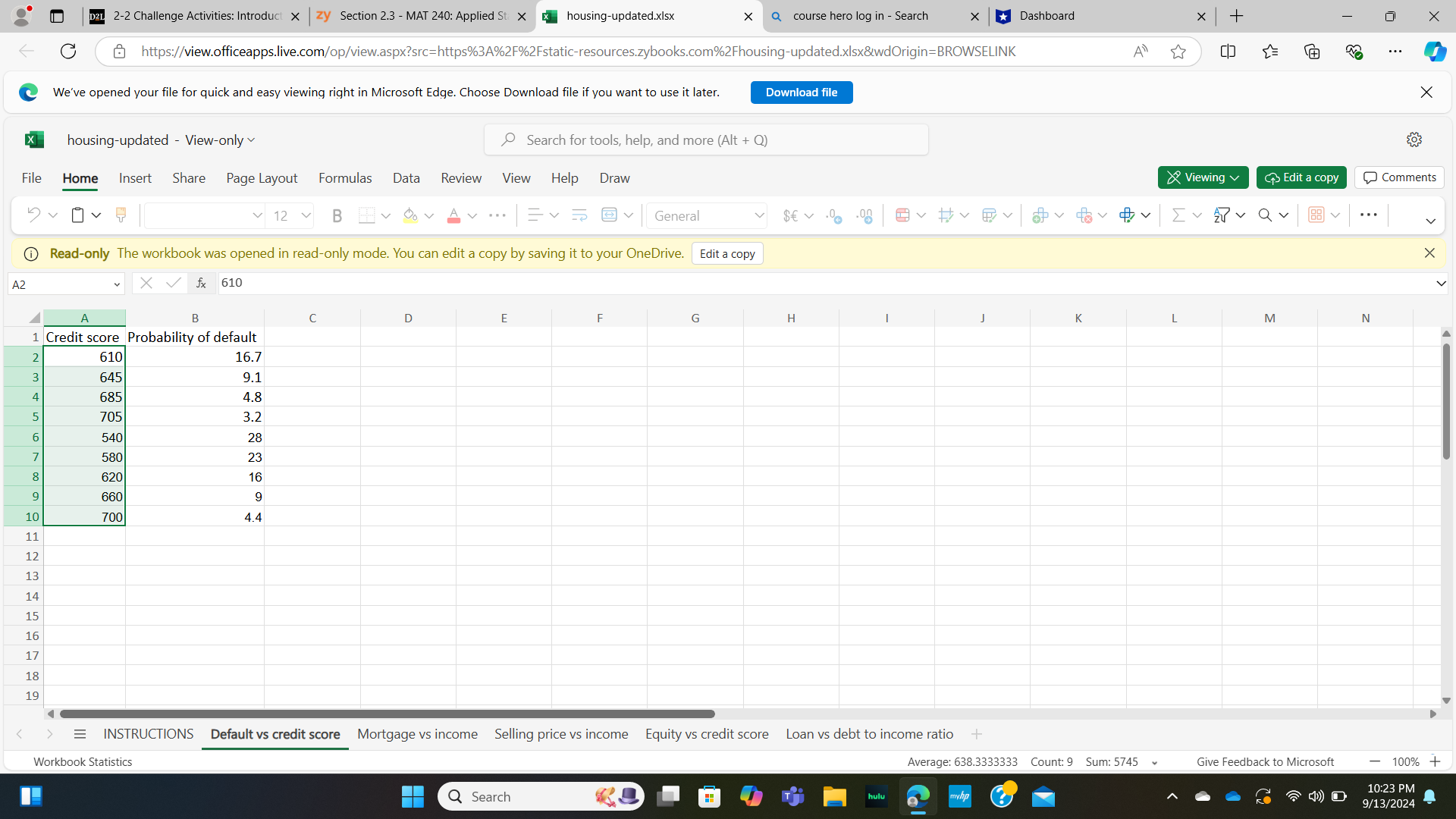
Task: Open the font size dropdown
Action: pyautogui.click(x=306, y=216)
